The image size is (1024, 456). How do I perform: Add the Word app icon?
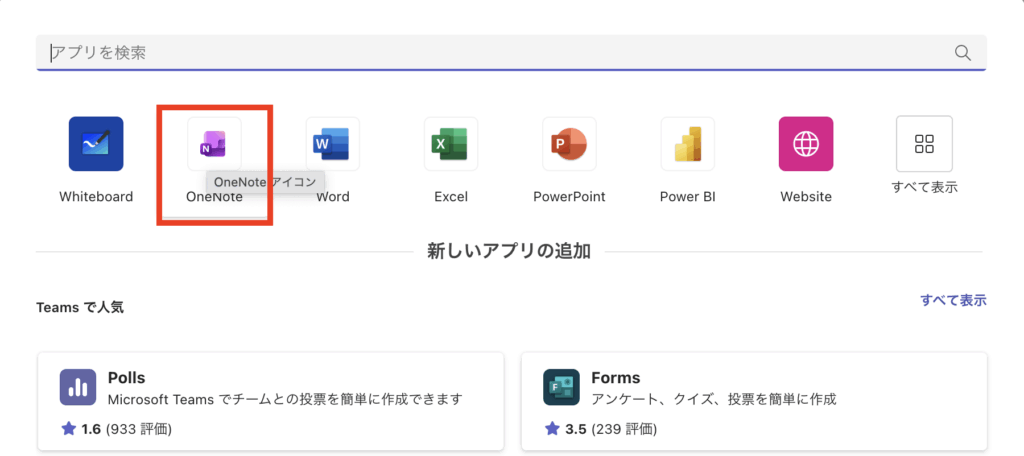point(332,144)
